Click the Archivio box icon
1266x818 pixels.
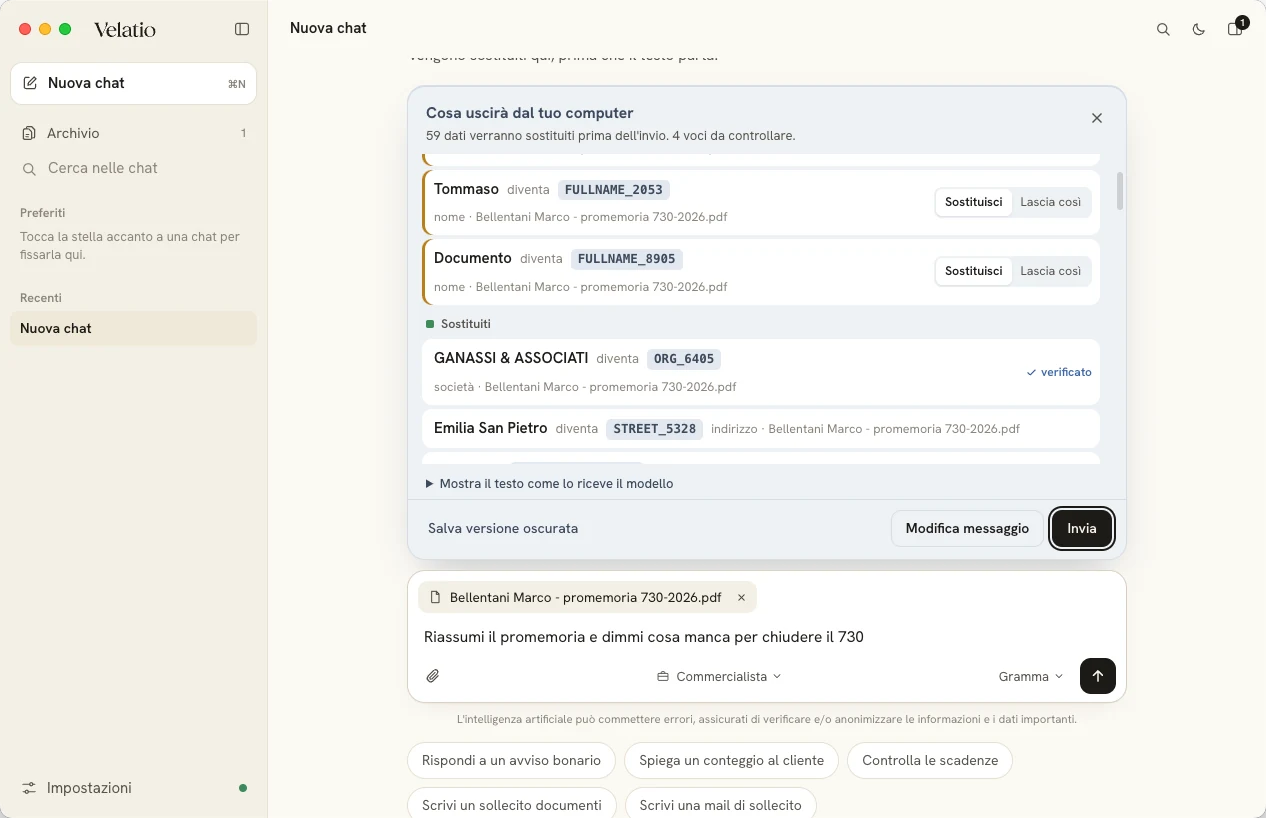[x=29, y=133]
